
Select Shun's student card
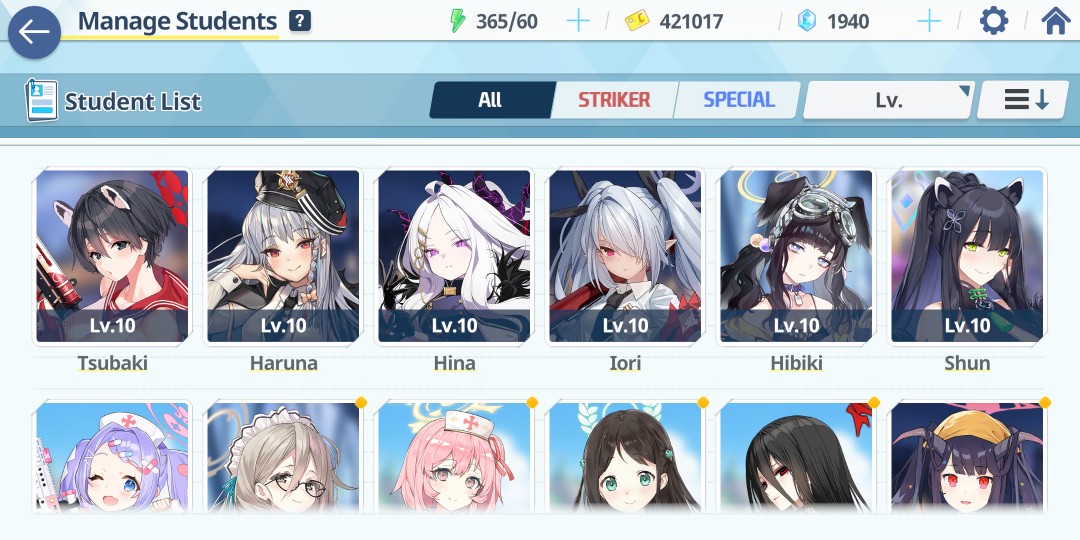pos(967,256)
